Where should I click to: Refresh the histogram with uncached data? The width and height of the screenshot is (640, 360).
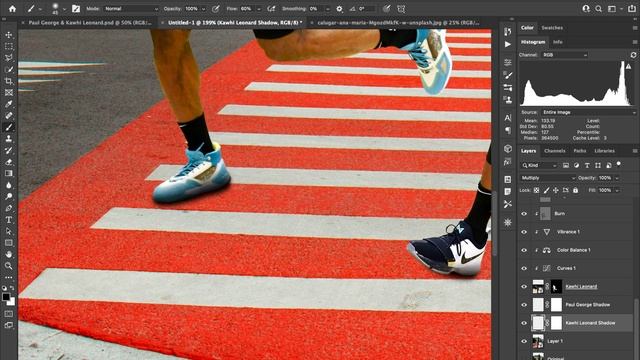click(x=633, y=55)
